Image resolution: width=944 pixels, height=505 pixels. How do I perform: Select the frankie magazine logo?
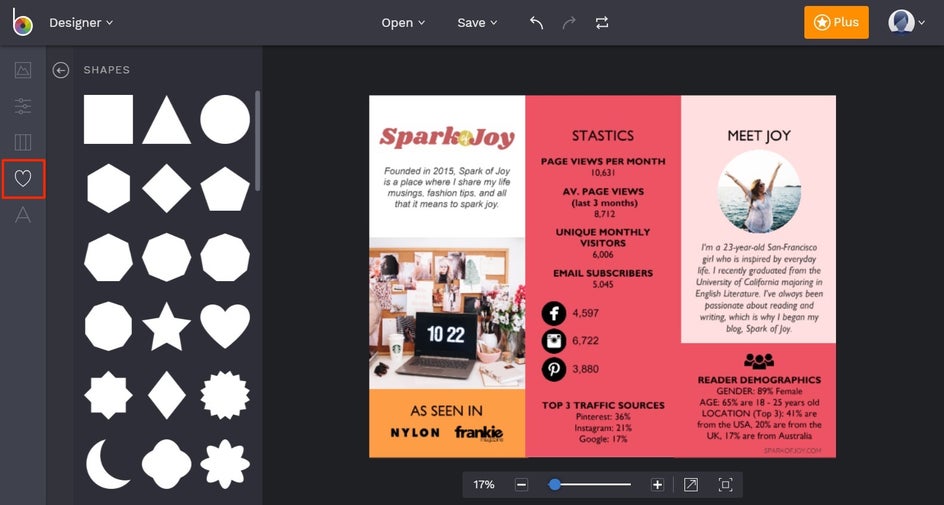coord(479,433)
